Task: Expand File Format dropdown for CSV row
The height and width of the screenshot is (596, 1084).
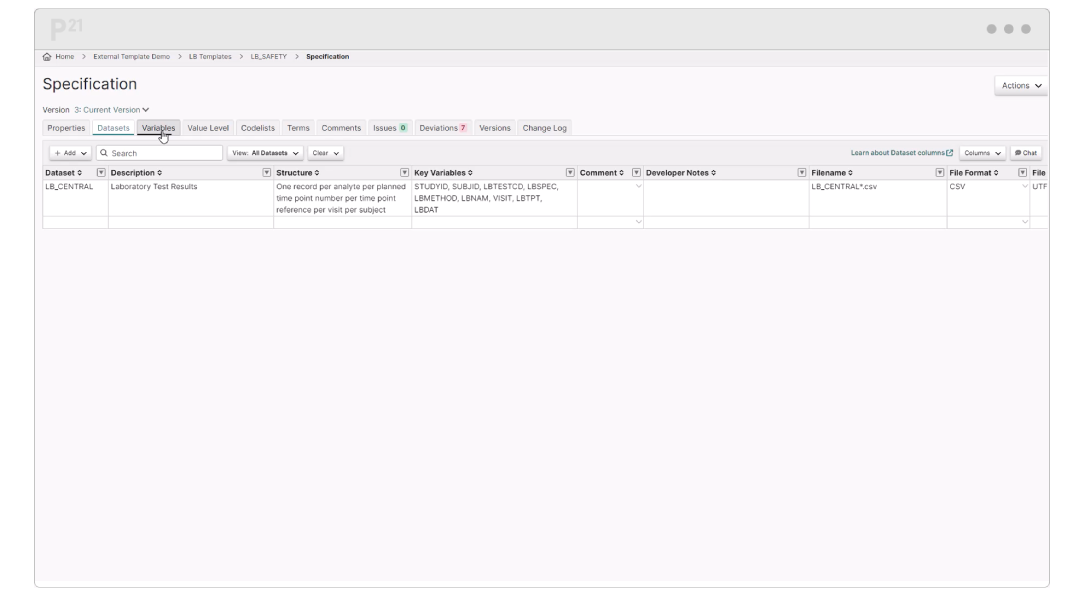Action: click(x=1025, y=187)
